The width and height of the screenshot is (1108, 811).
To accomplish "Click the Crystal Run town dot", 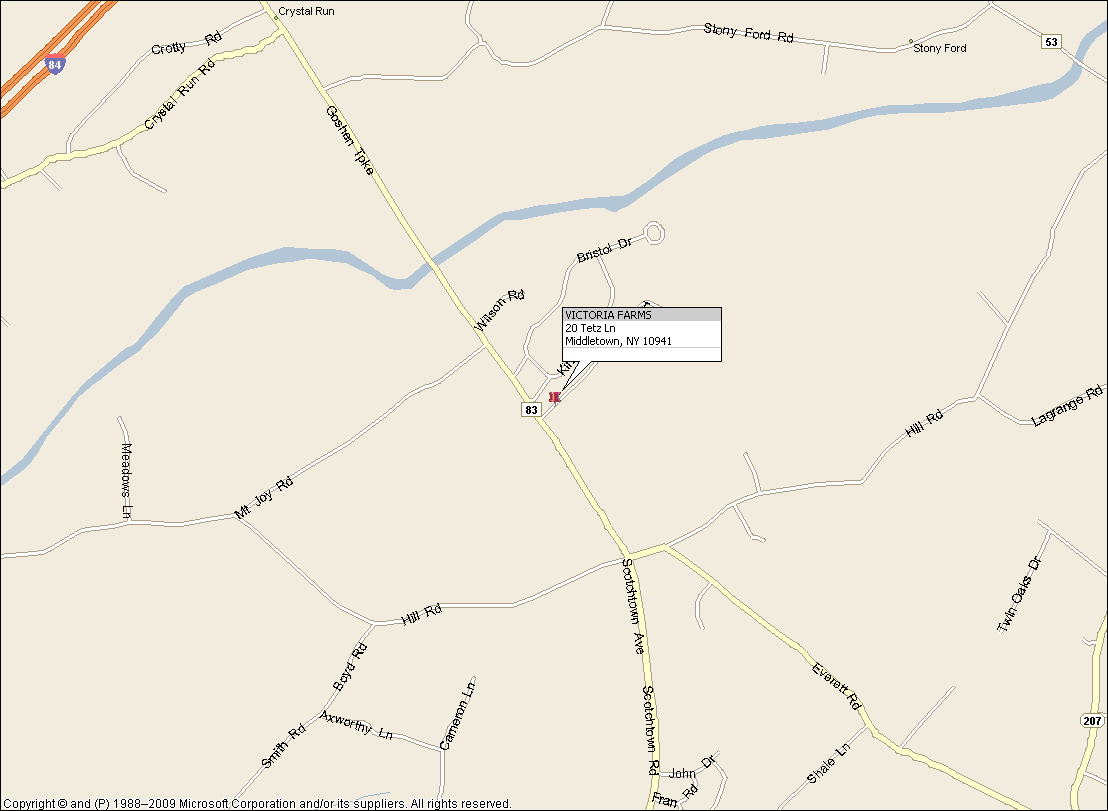I will [276, 18].
